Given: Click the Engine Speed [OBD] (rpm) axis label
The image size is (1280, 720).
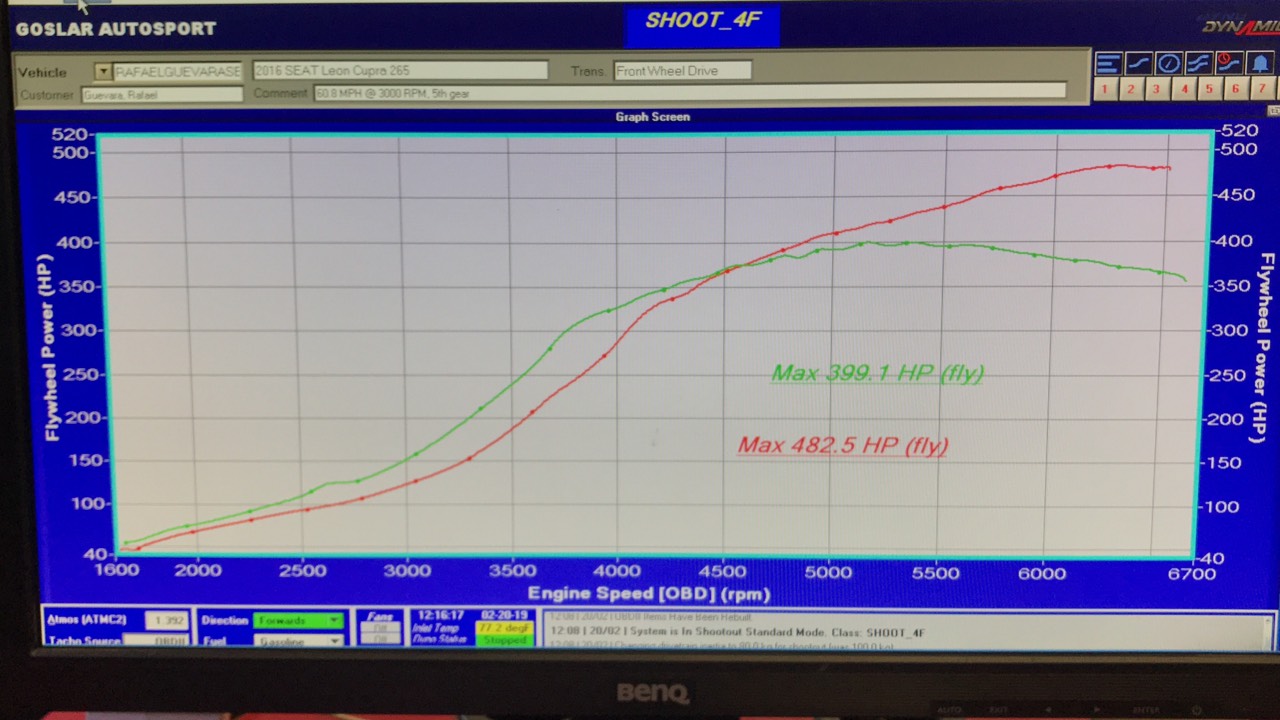Looking at the screenshot, I should pyautogui.click(x=649, y=594).
